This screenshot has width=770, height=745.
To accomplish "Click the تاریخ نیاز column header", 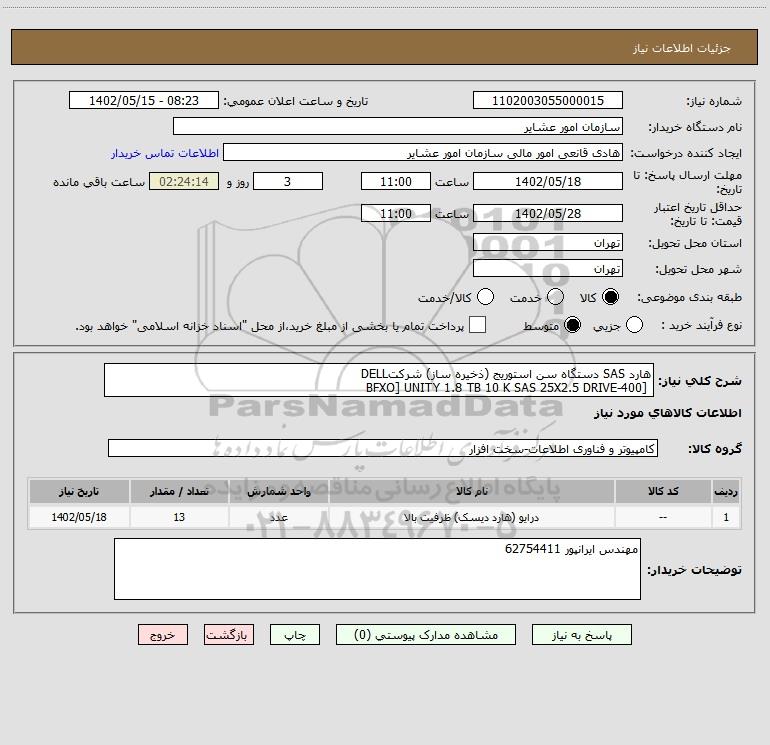I will 79,491.
